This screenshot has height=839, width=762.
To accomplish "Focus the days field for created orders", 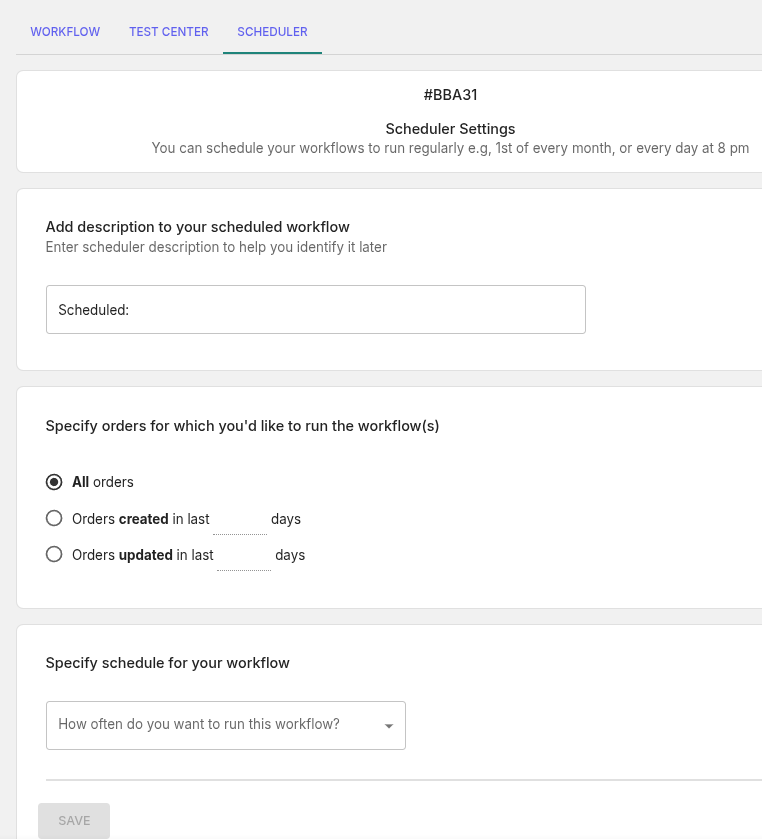I will [239, 520].
